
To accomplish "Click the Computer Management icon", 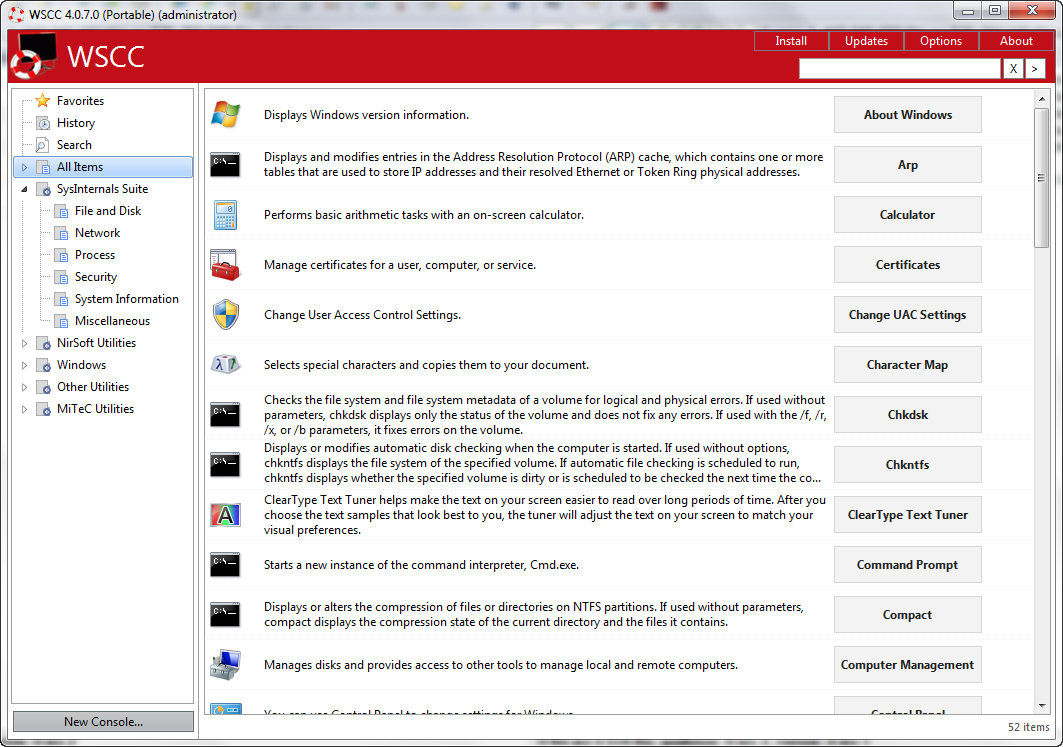I will (x=225, y=665).
